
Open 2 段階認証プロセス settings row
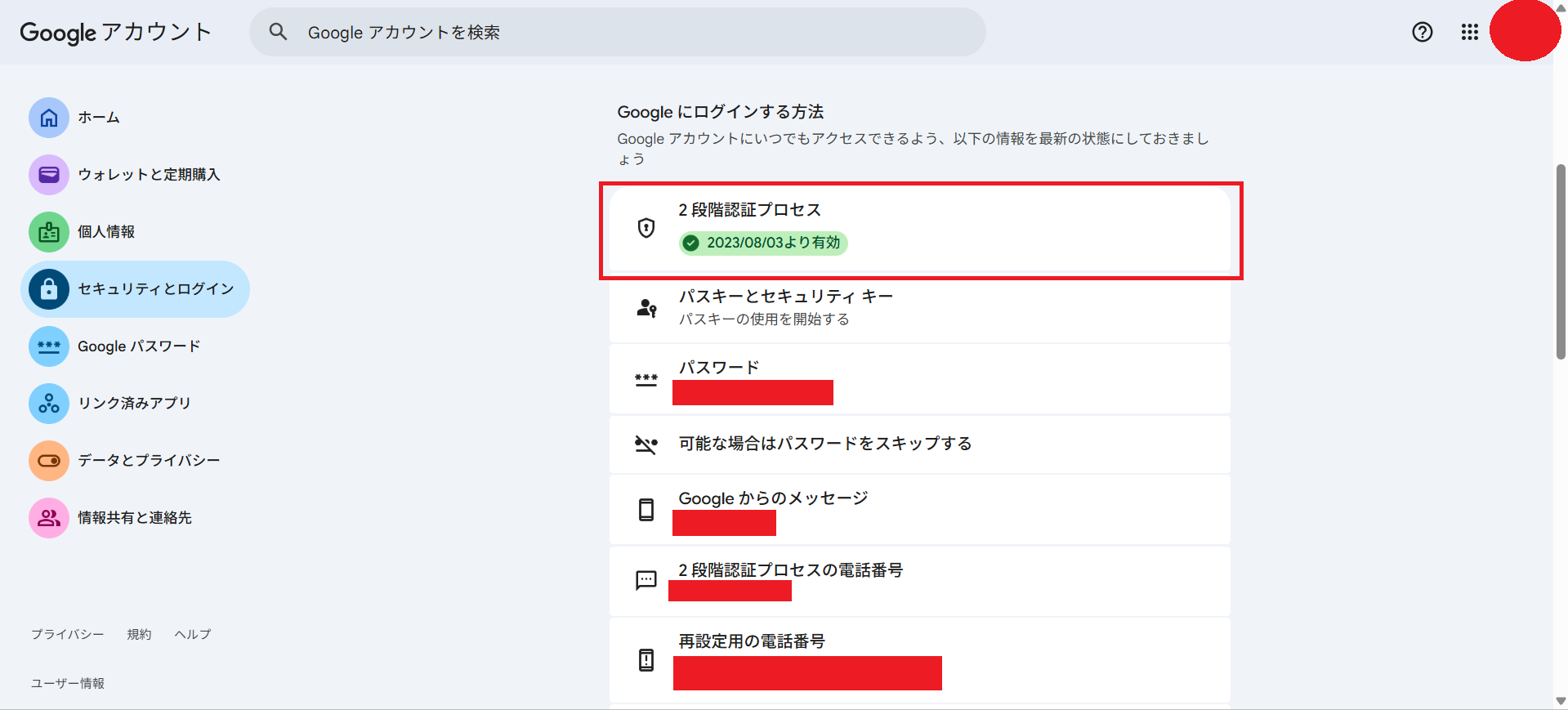[920, 229]
